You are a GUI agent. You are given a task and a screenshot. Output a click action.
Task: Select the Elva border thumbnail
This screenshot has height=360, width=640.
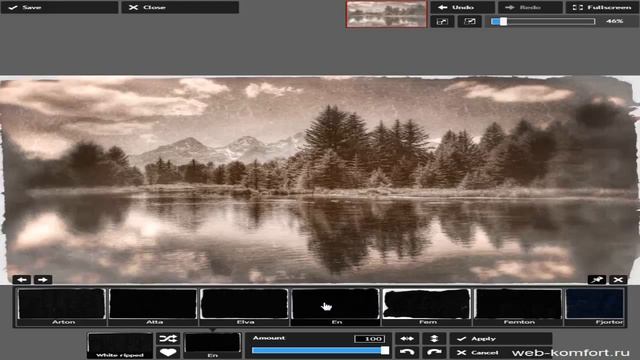pyautogui.click(x=244, y=307)
